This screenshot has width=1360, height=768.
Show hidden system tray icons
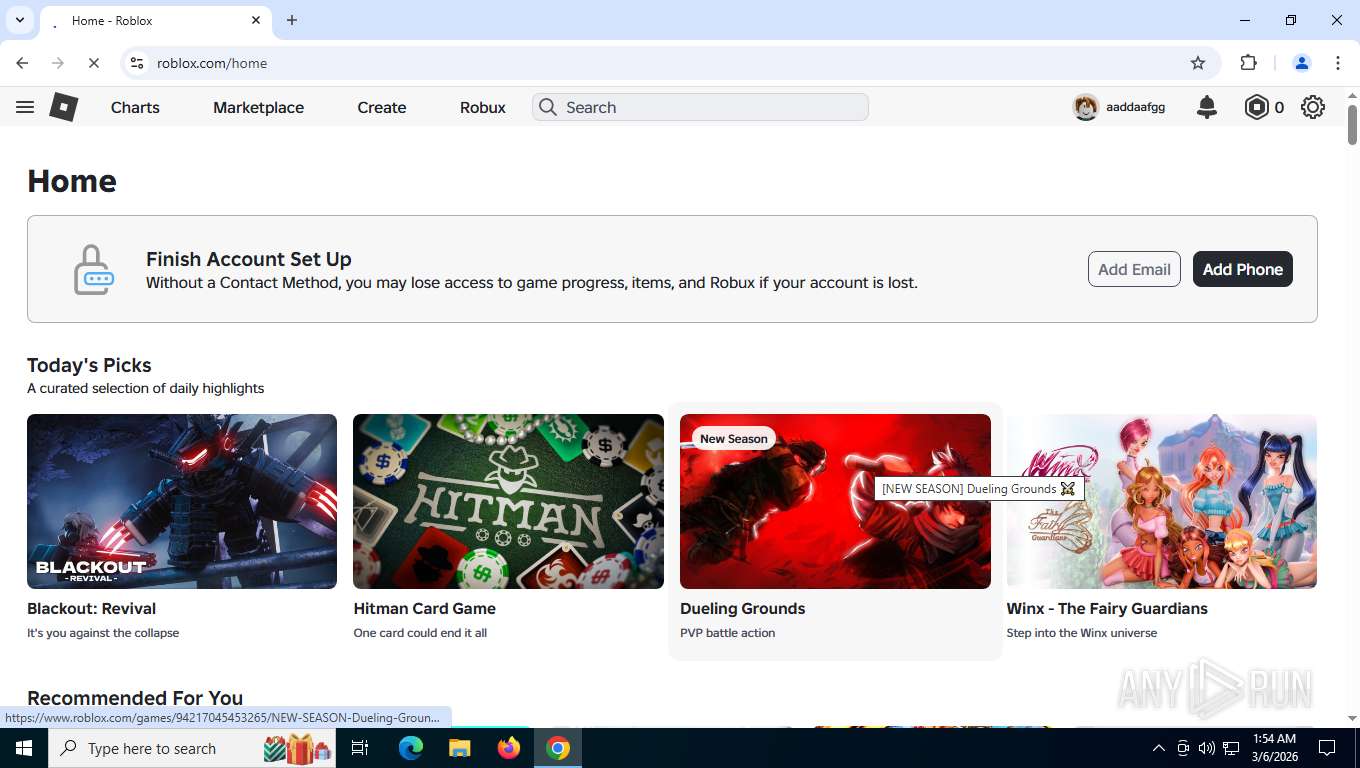1159,748
